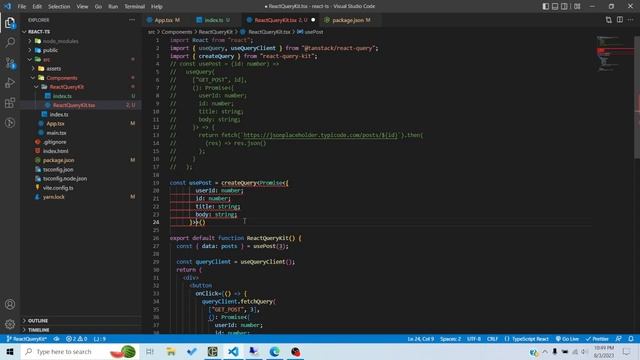Toggle the primary side bar

(x=546, y=6)
